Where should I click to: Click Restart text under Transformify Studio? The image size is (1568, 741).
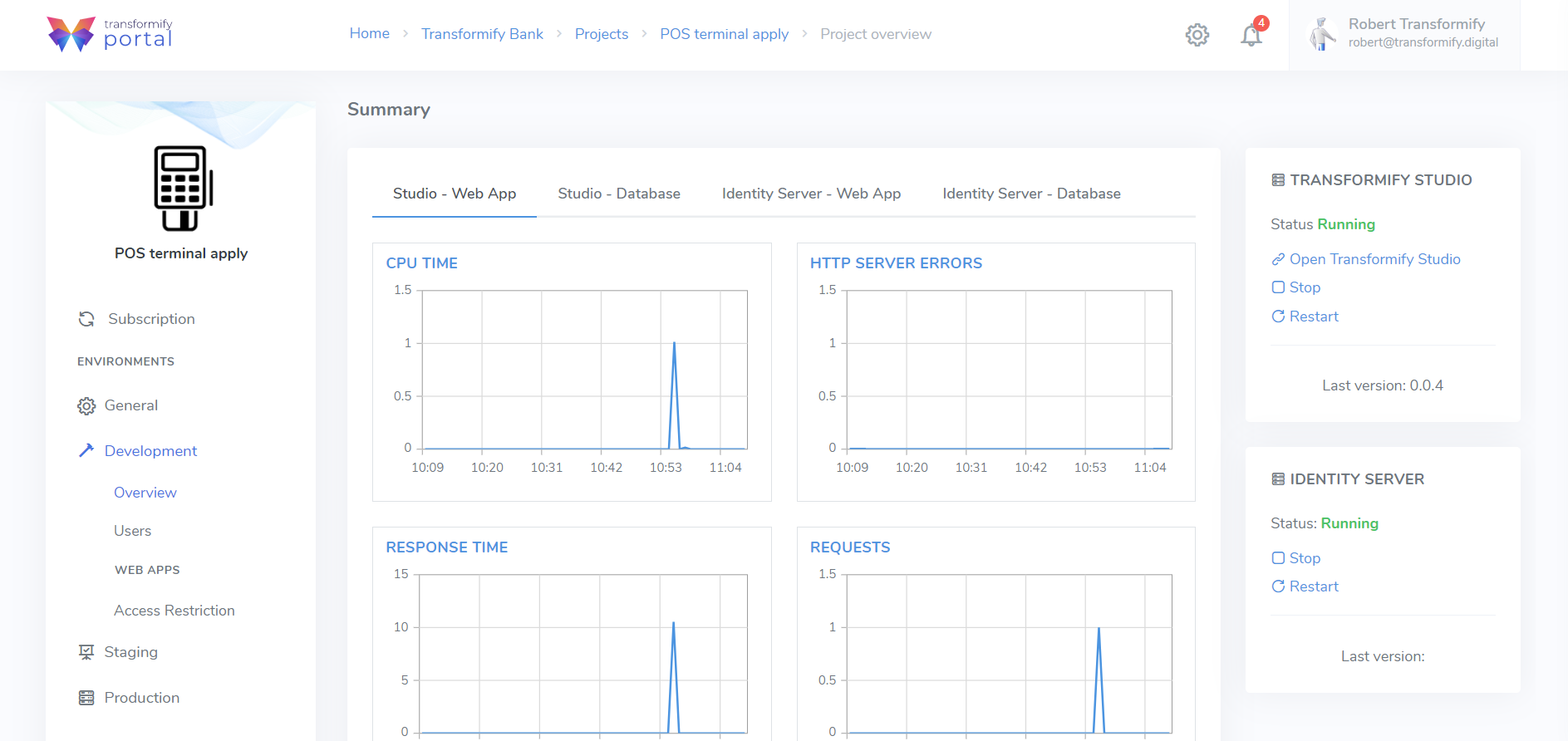coord(1314,317)
